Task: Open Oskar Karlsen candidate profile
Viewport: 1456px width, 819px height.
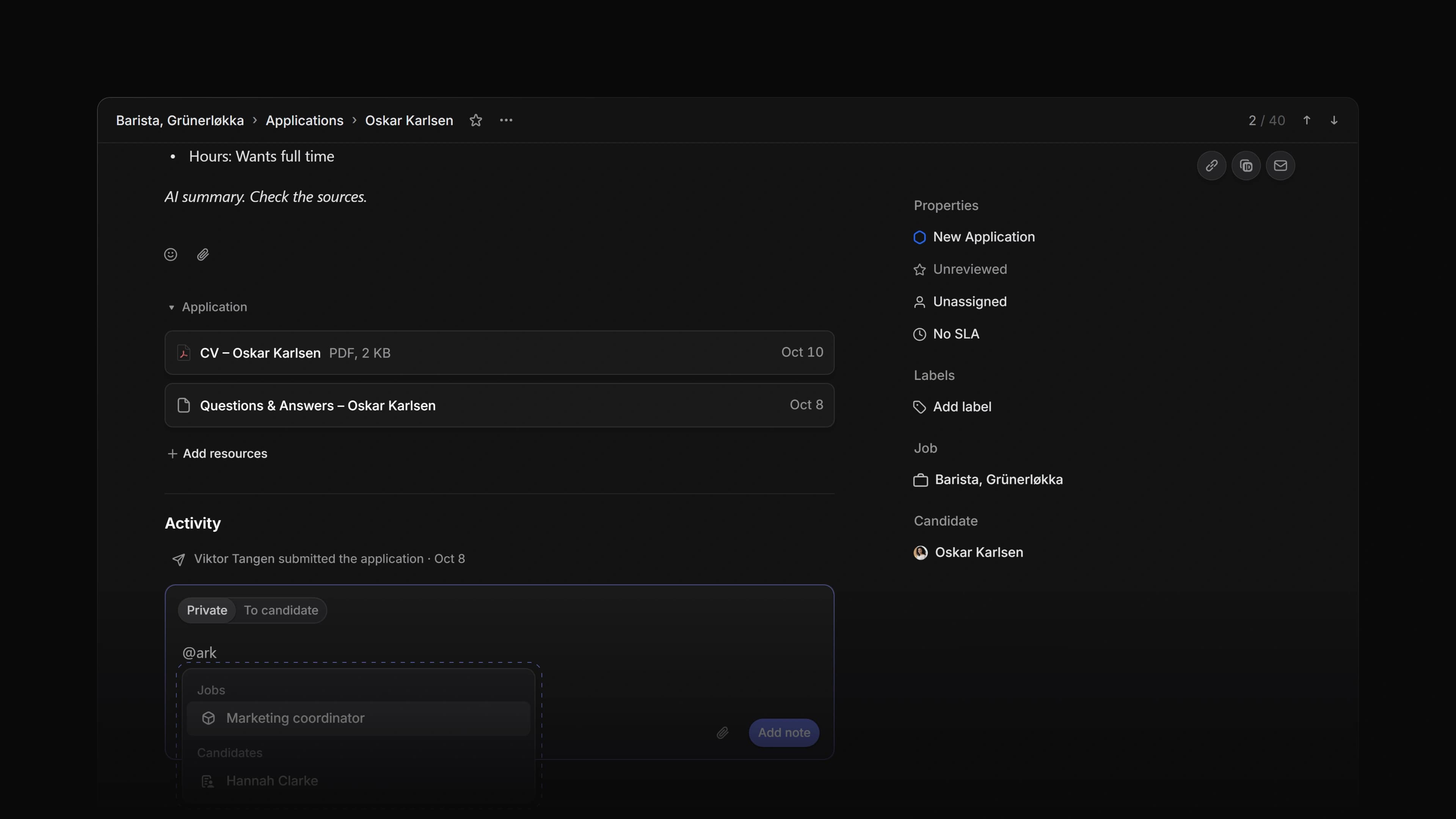Action: pos(968,552)
